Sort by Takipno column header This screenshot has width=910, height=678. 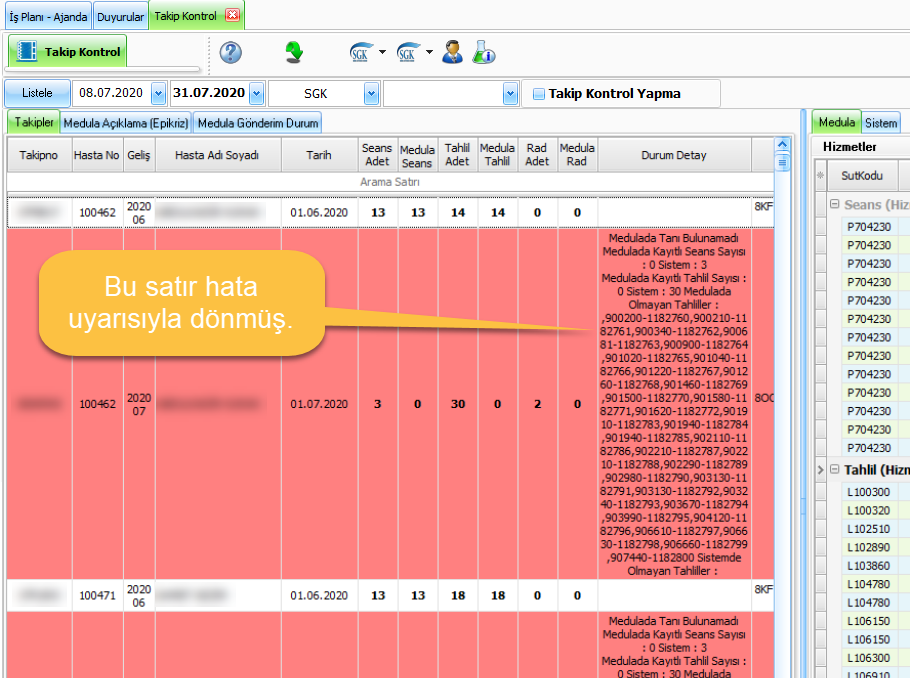(x=39, y=155)
